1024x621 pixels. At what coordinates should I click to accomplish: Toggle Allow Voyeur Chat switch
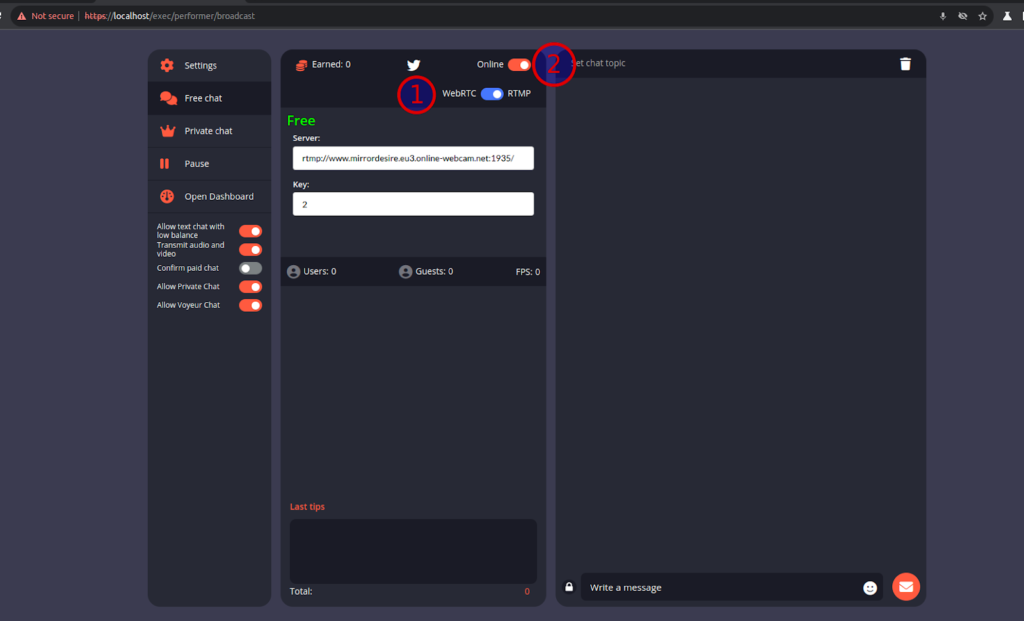coord(250,305)
